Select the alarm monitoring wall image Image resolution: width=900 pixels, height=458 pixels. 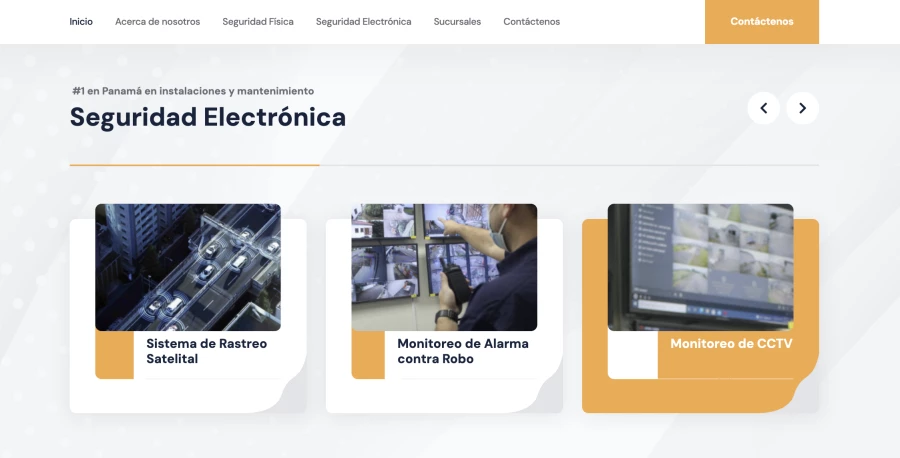444,267
